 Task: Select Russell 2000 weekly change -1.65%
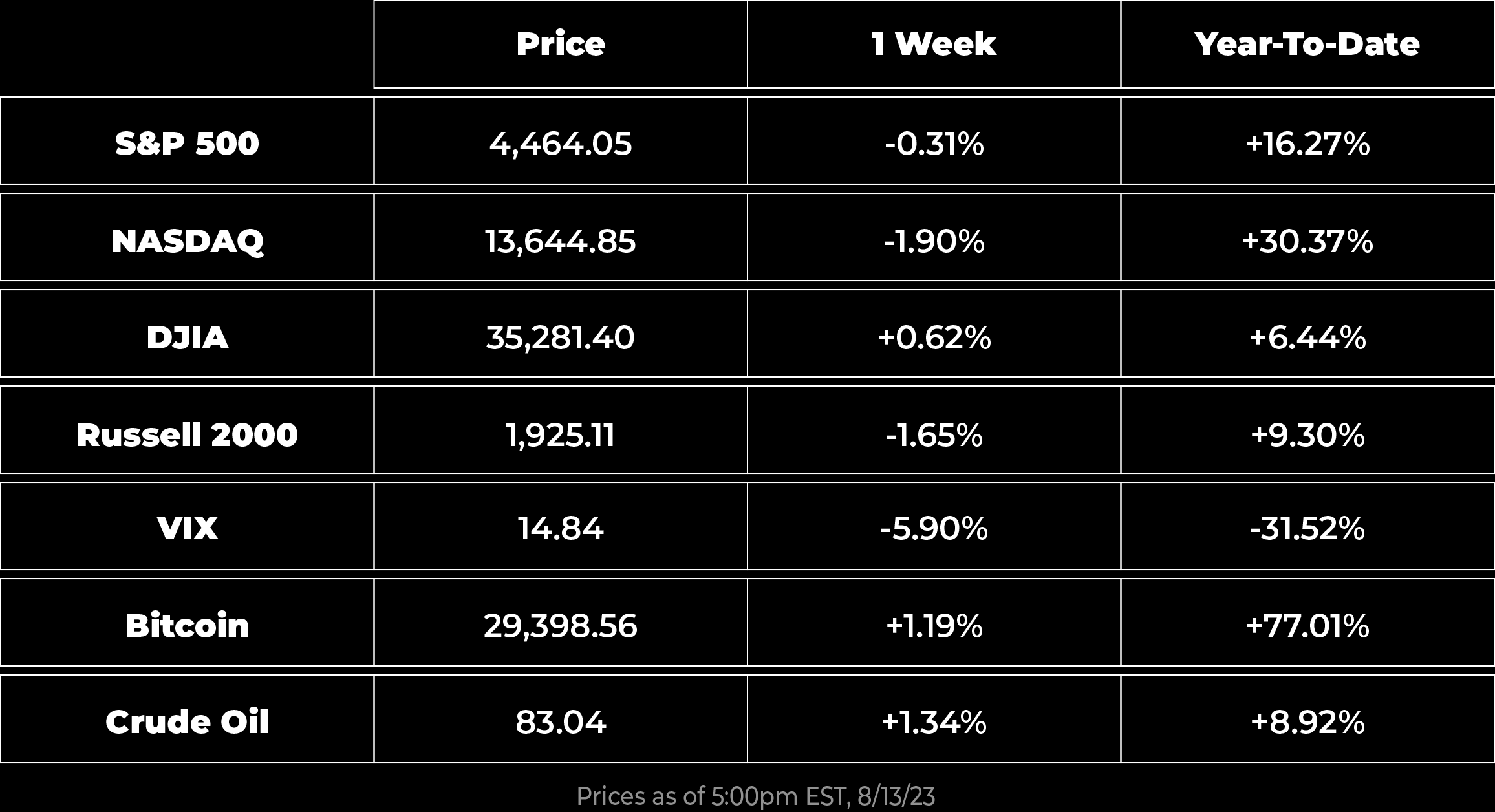(x=934, y=434)
